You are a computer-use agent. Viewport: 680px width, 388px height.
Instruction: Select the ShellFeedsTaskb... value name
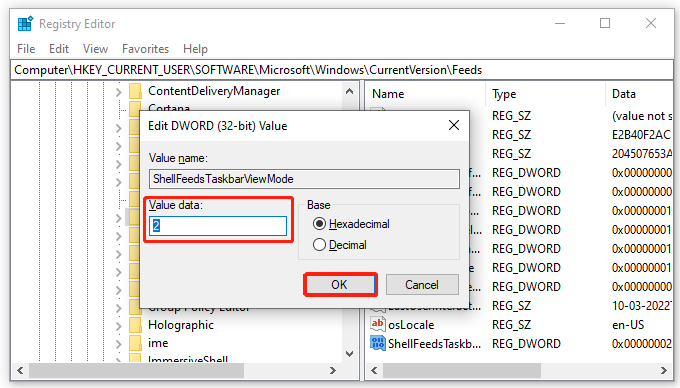point(434,344)
